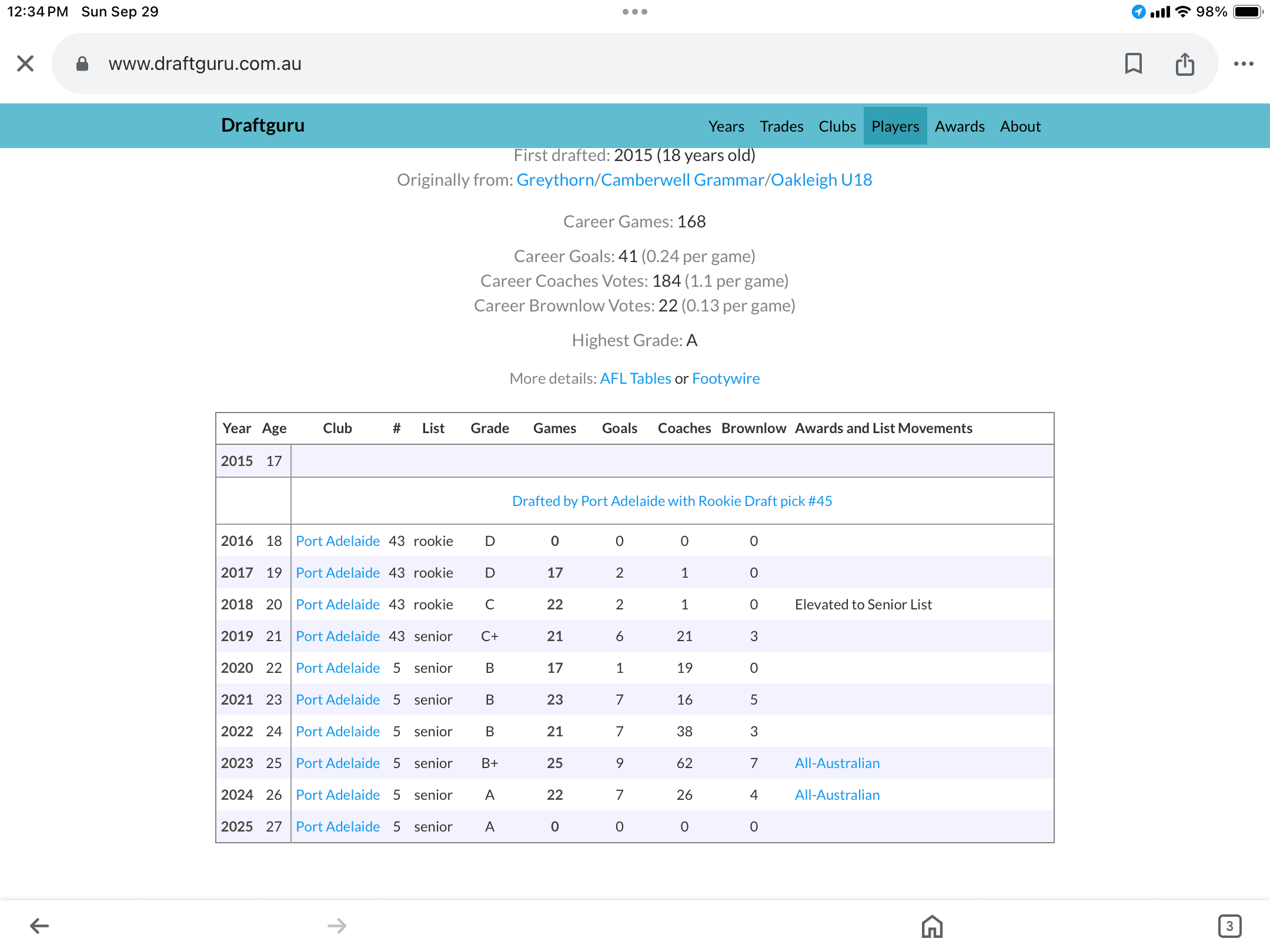The image size is (1270, 952).
Task: Open the 2023 All-Australian award link
Action: pyautogui.click(x=837, y=763)
